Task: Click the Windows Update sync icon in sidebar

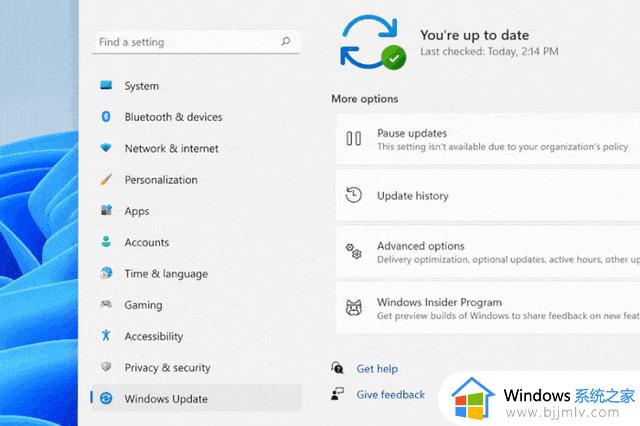Action: point(106,398)
